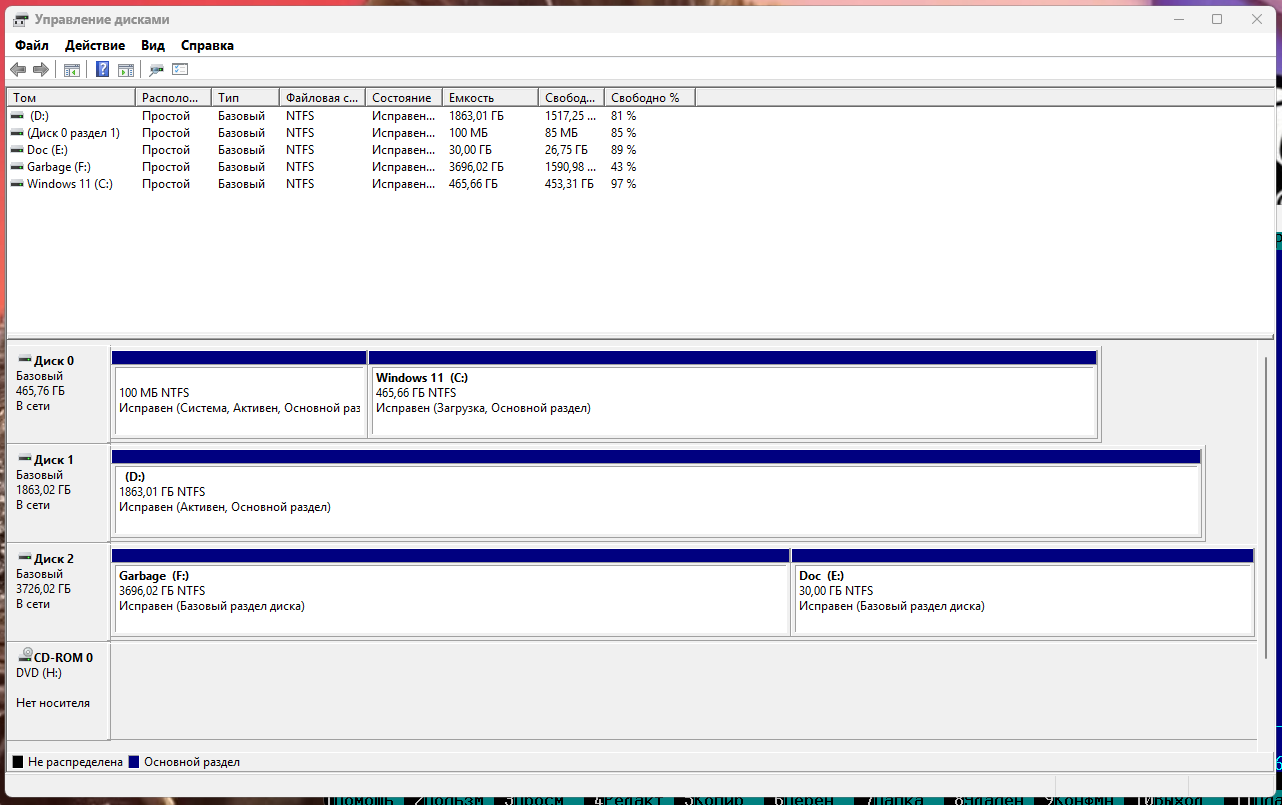Click the rescan disks toolbar icon
Image resolution: width=1282 pixels, height=805 pixels.
coord(156,70)
